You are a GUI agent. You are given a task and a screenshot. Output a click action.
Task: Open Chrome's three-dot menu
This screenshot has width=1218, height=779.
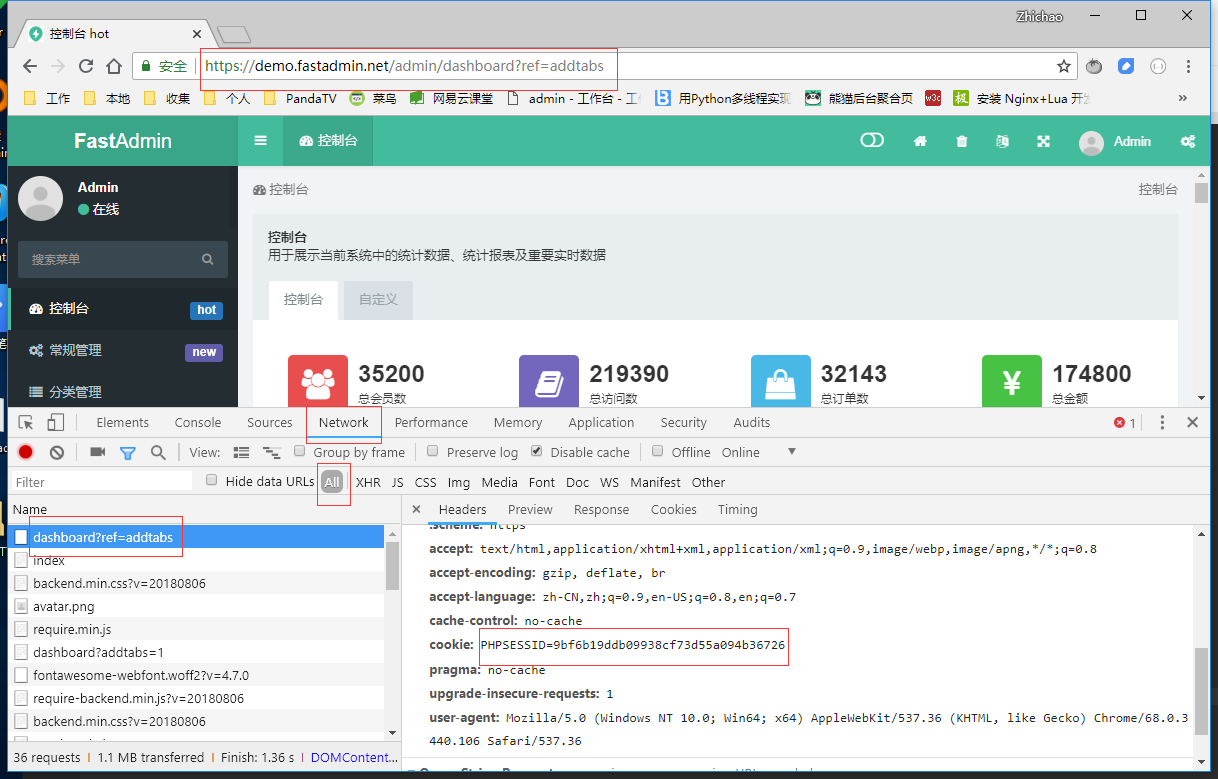[1188, 66]
